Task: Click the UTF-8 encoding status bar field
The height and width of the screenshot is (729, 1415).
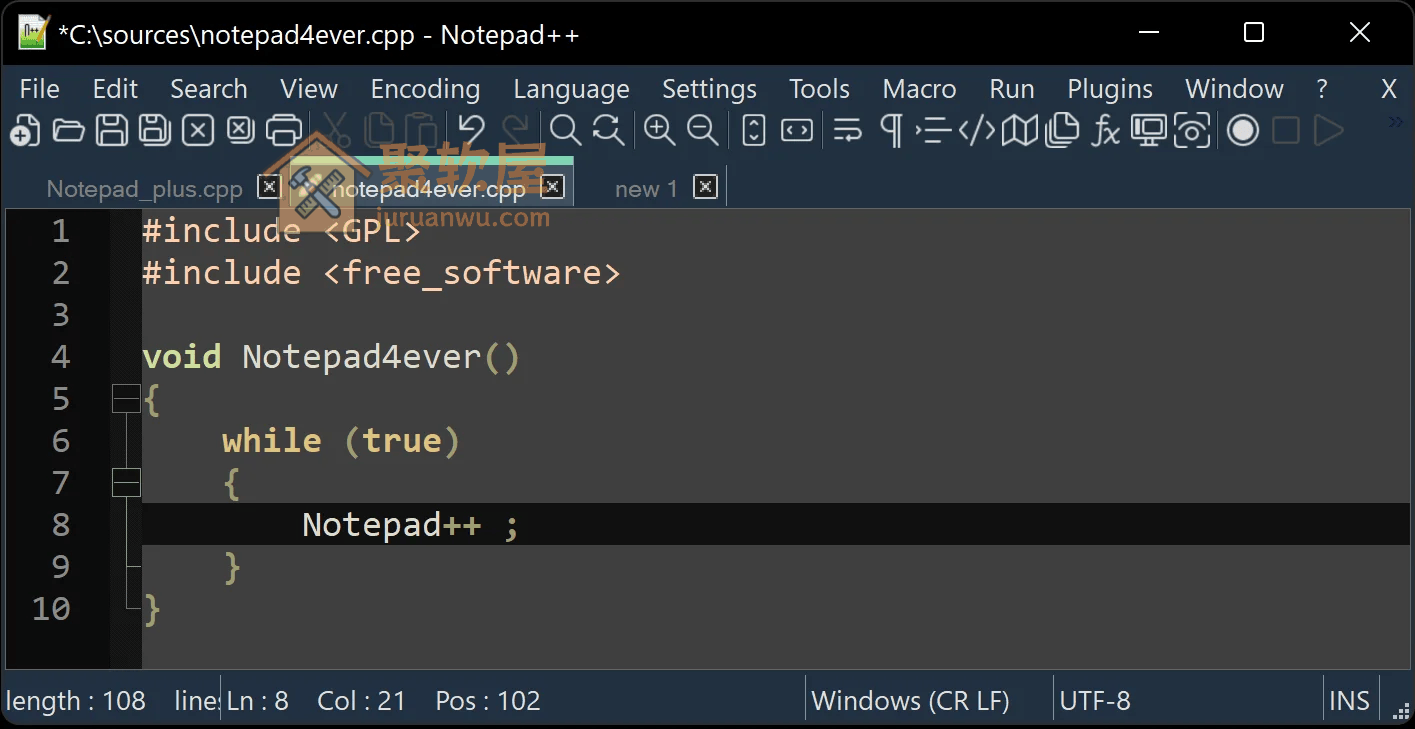Action: [1095, 700]
